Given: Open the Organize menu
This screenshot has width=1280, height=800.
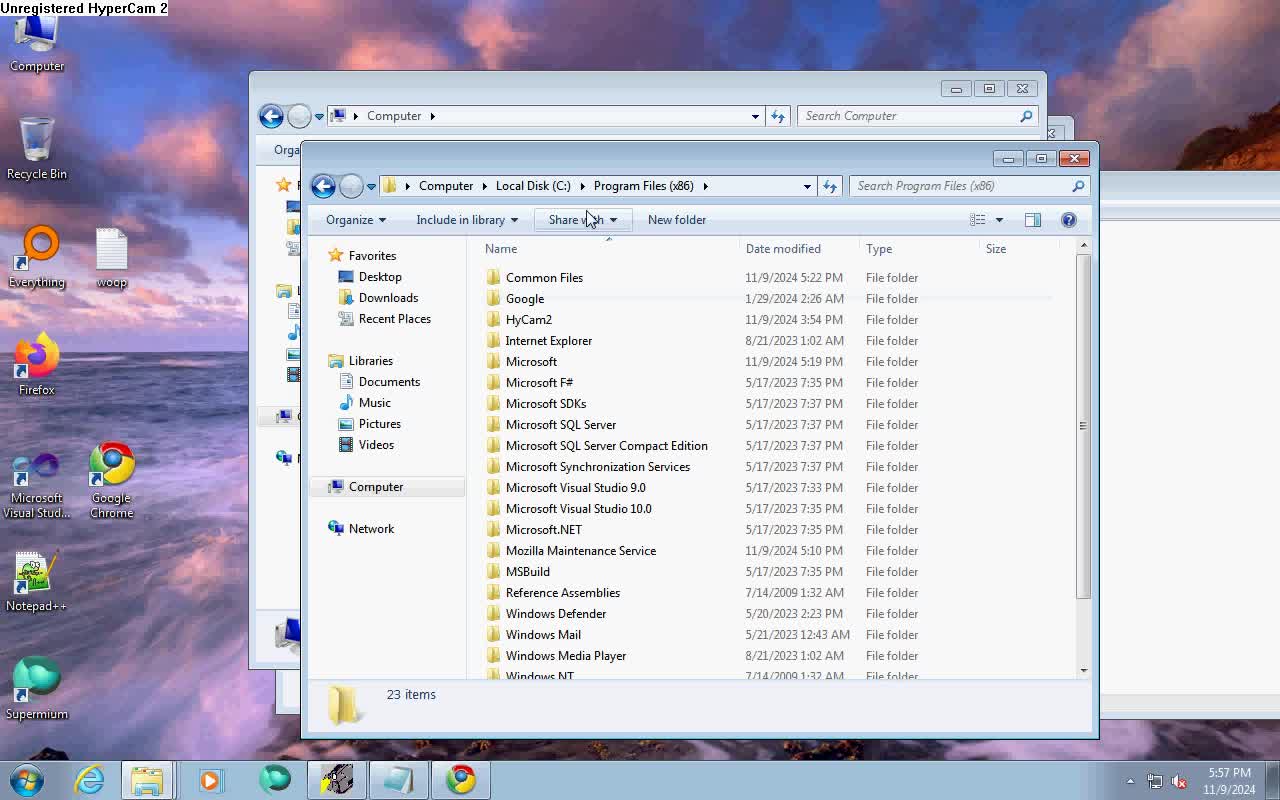Looking at the screenshot, I should pos(356,220).
